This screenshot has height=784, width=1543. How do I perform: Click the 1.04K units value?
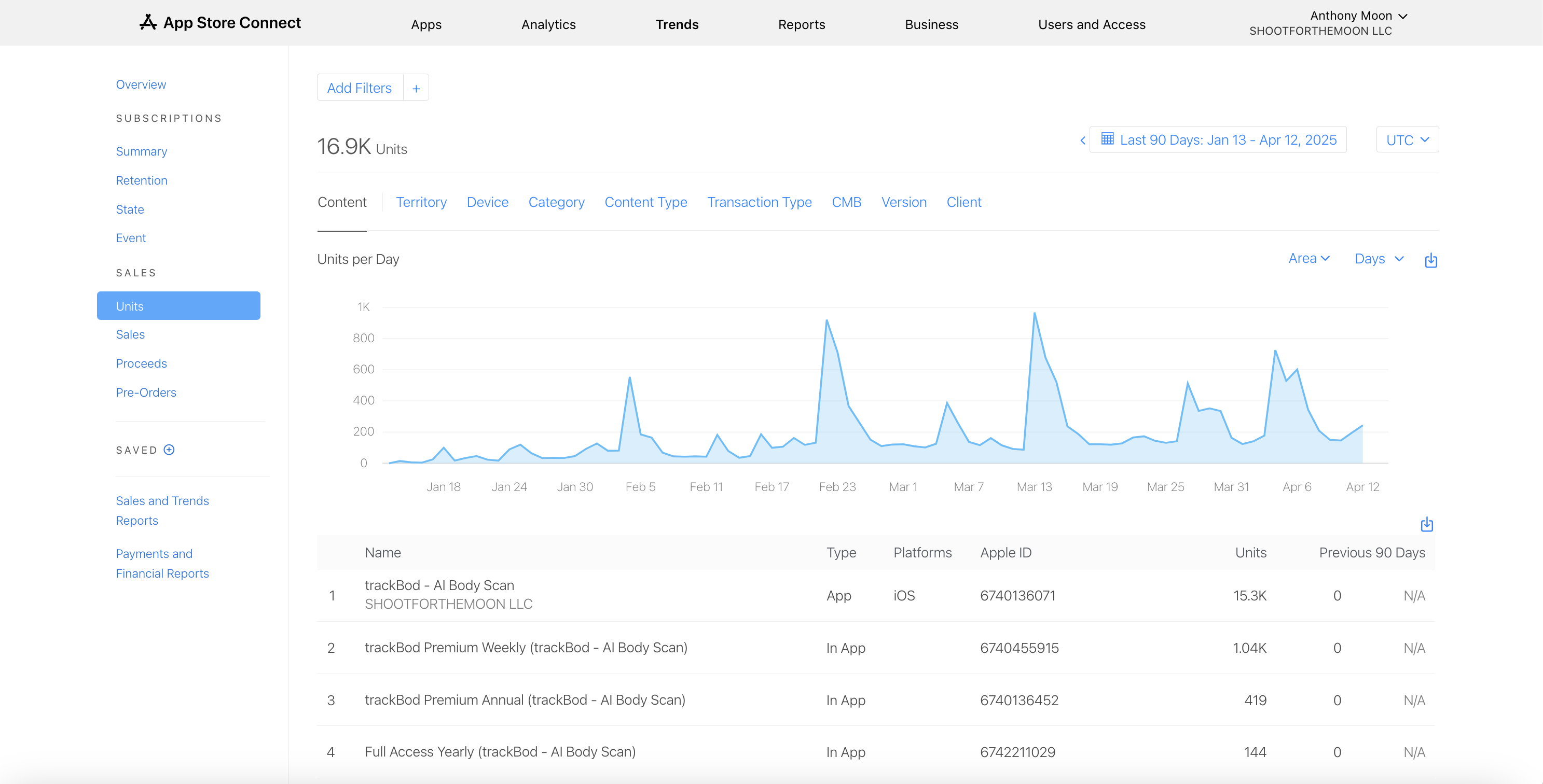pos(1249,648)
